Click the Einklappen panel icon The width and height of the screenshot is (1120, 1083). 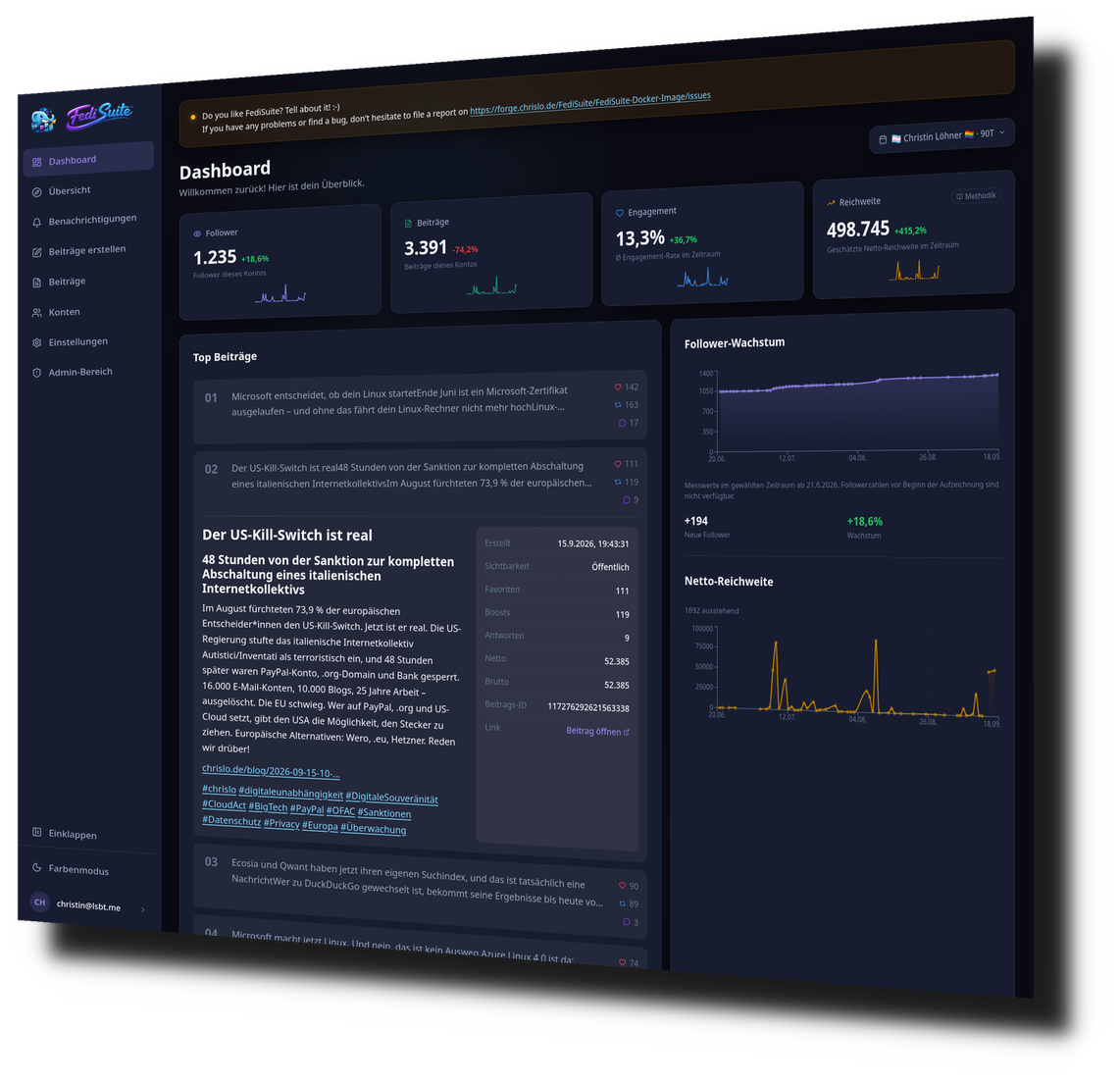[x=36, y=832]
